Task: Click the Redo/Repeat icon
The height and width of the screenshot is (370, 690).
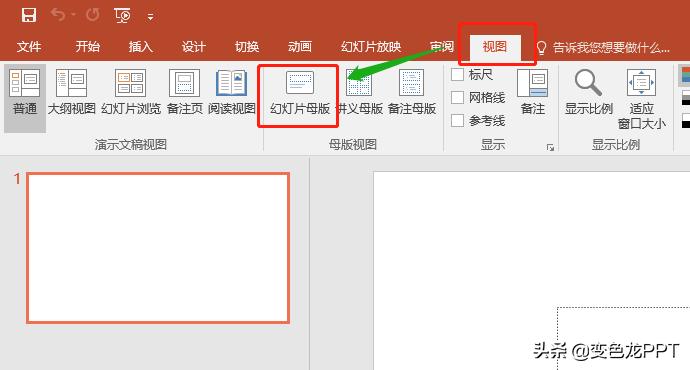Action: coord(92,15)
